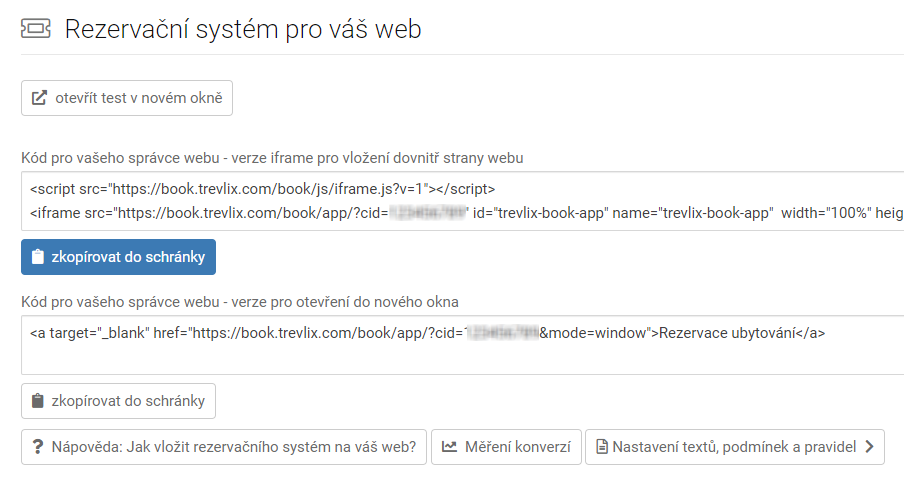Click inside the iframe code text area
Viewport: 904px width, 487px height.
(462, 201)
